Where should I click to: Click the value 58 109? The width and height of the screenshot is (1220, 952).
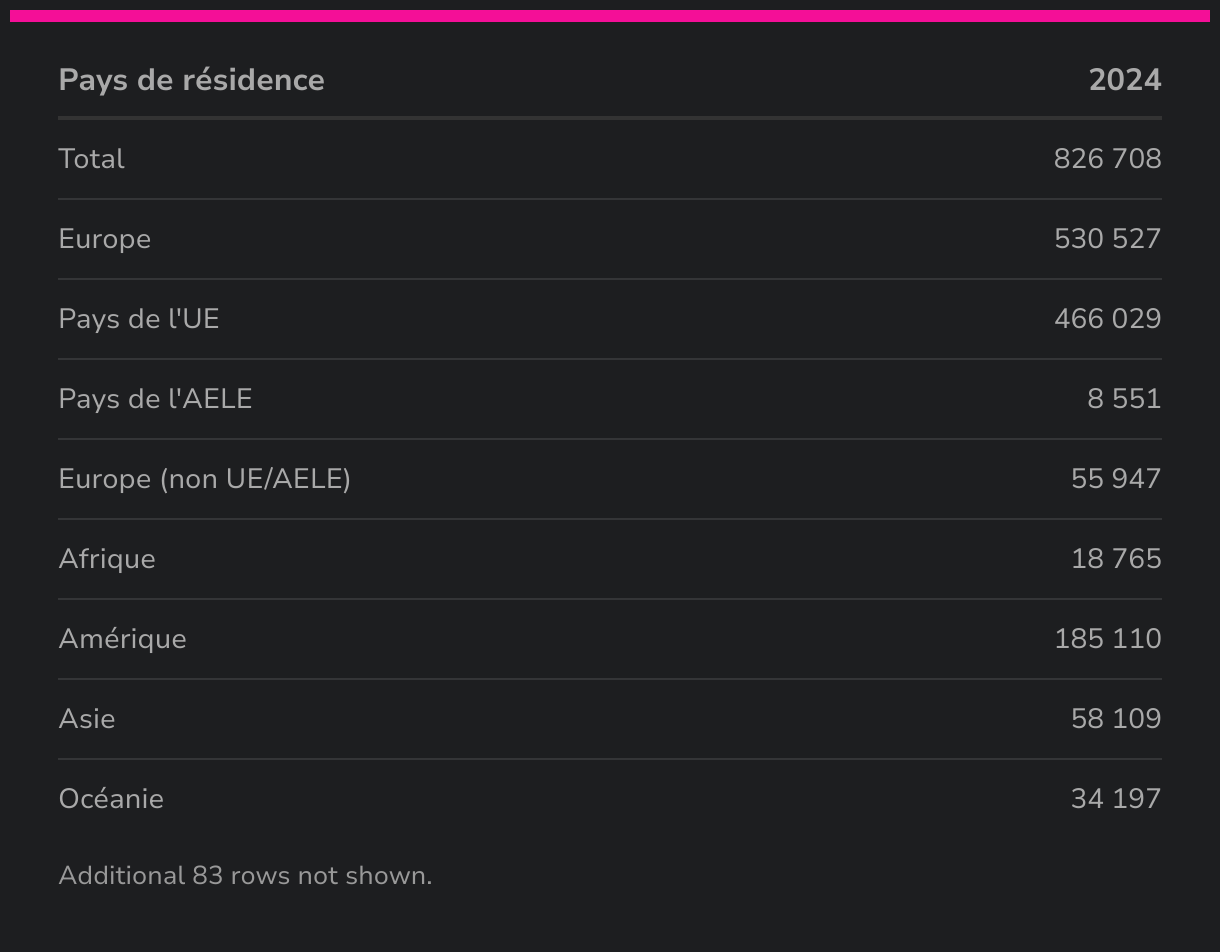tap(1115, 719)
